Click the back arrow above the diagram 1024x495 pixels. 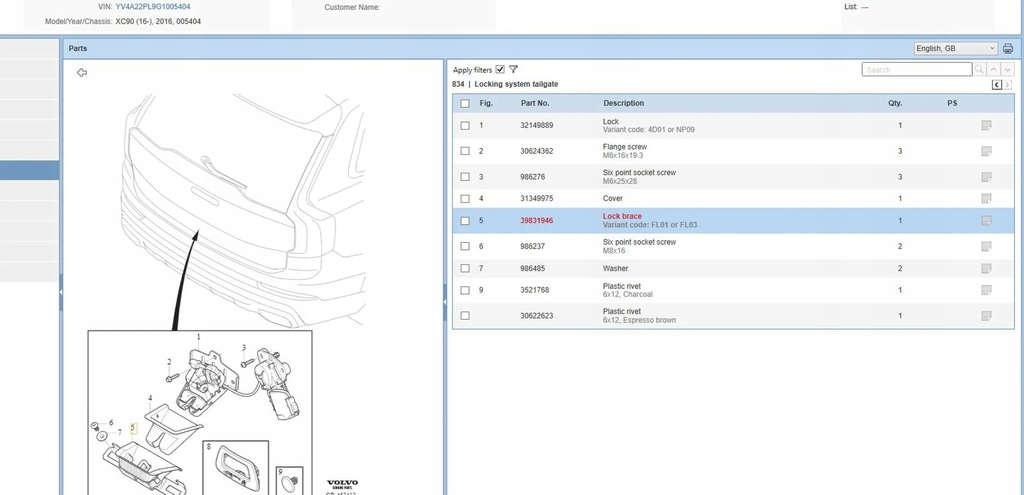point(82,72)
